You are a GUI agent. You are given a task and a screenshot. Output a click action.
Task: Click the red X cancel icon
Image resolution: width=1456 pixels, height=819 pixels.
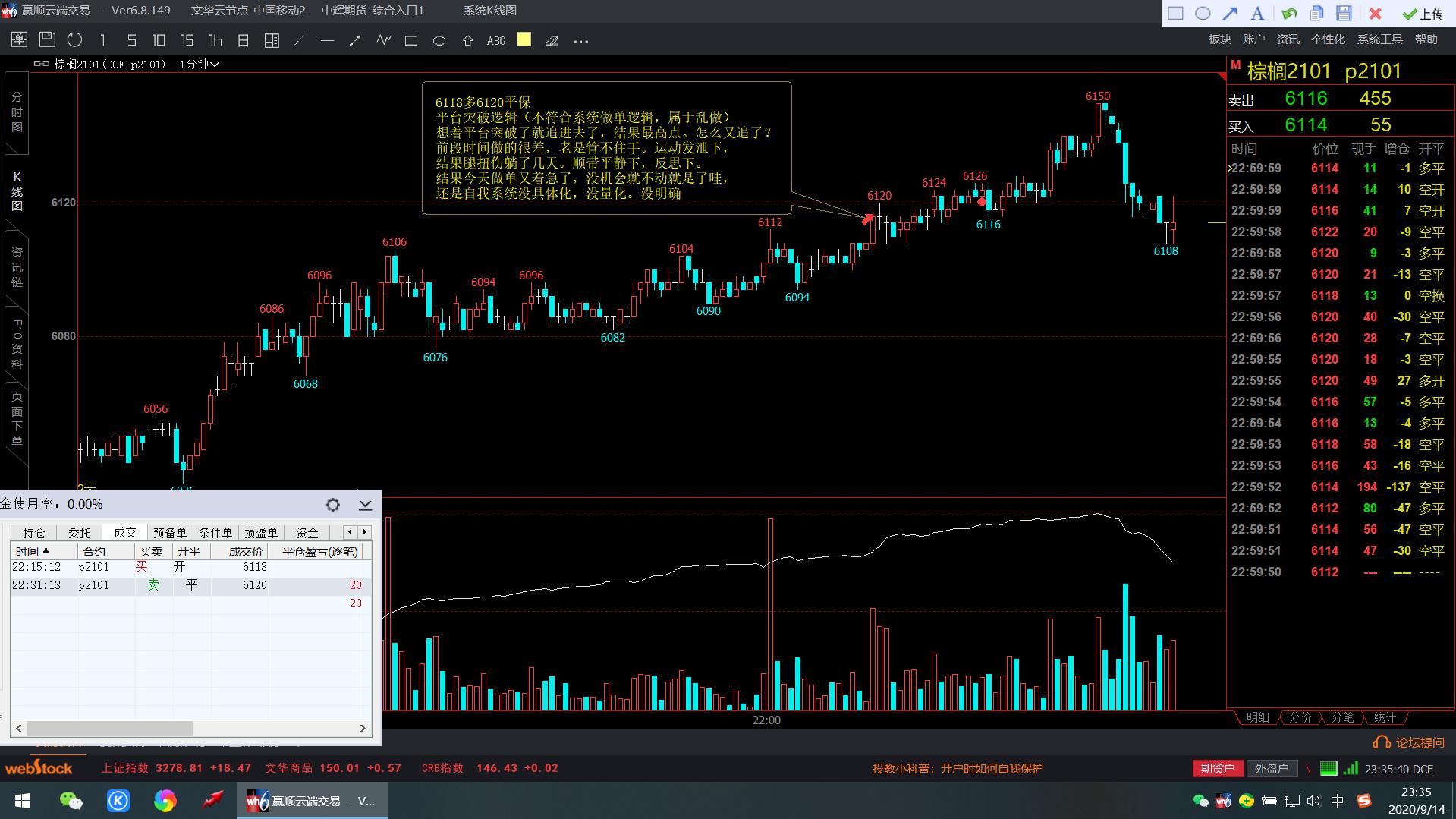[x=1375, y=13]
